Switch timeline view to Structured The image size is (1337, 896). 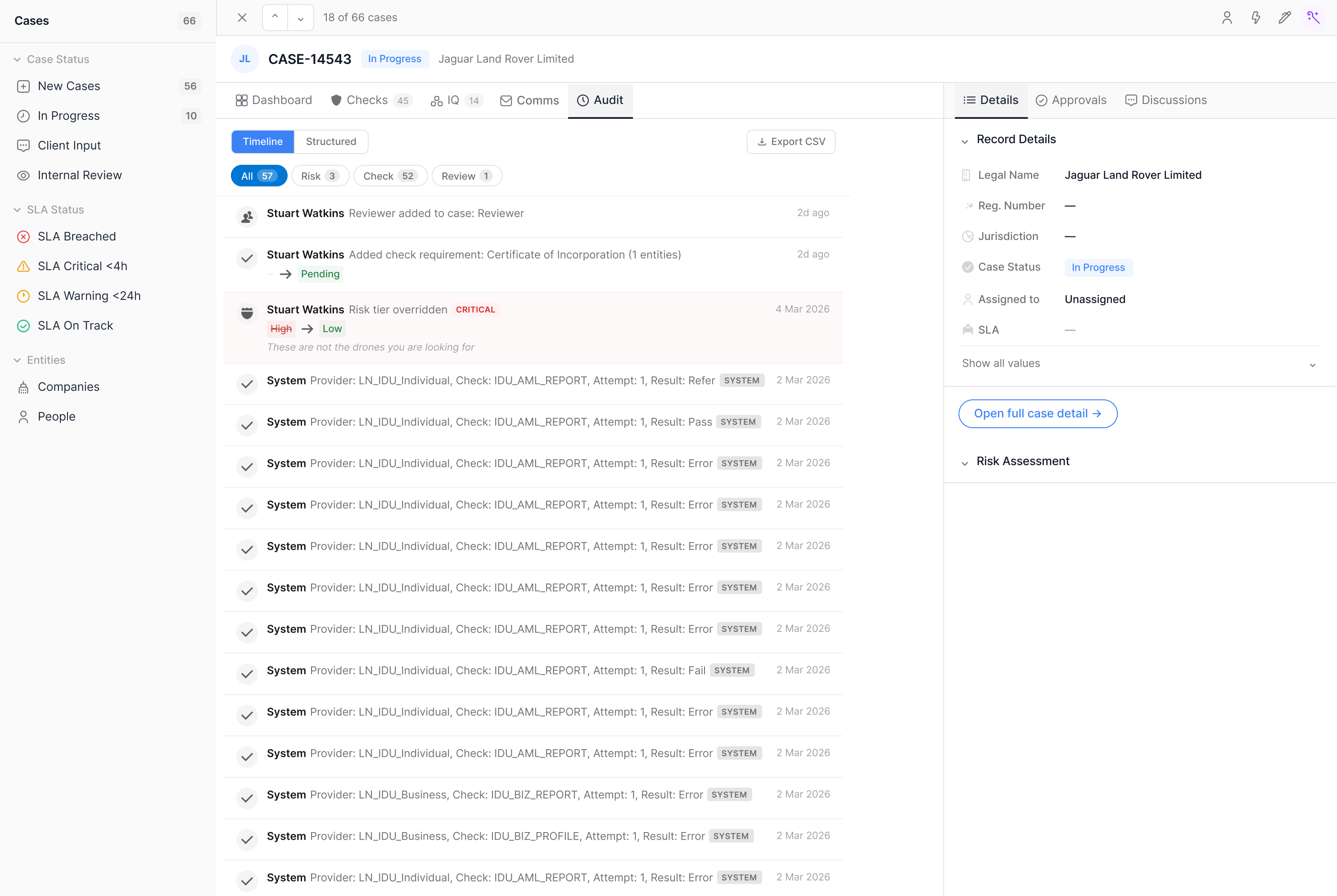(x=331, y=141)
